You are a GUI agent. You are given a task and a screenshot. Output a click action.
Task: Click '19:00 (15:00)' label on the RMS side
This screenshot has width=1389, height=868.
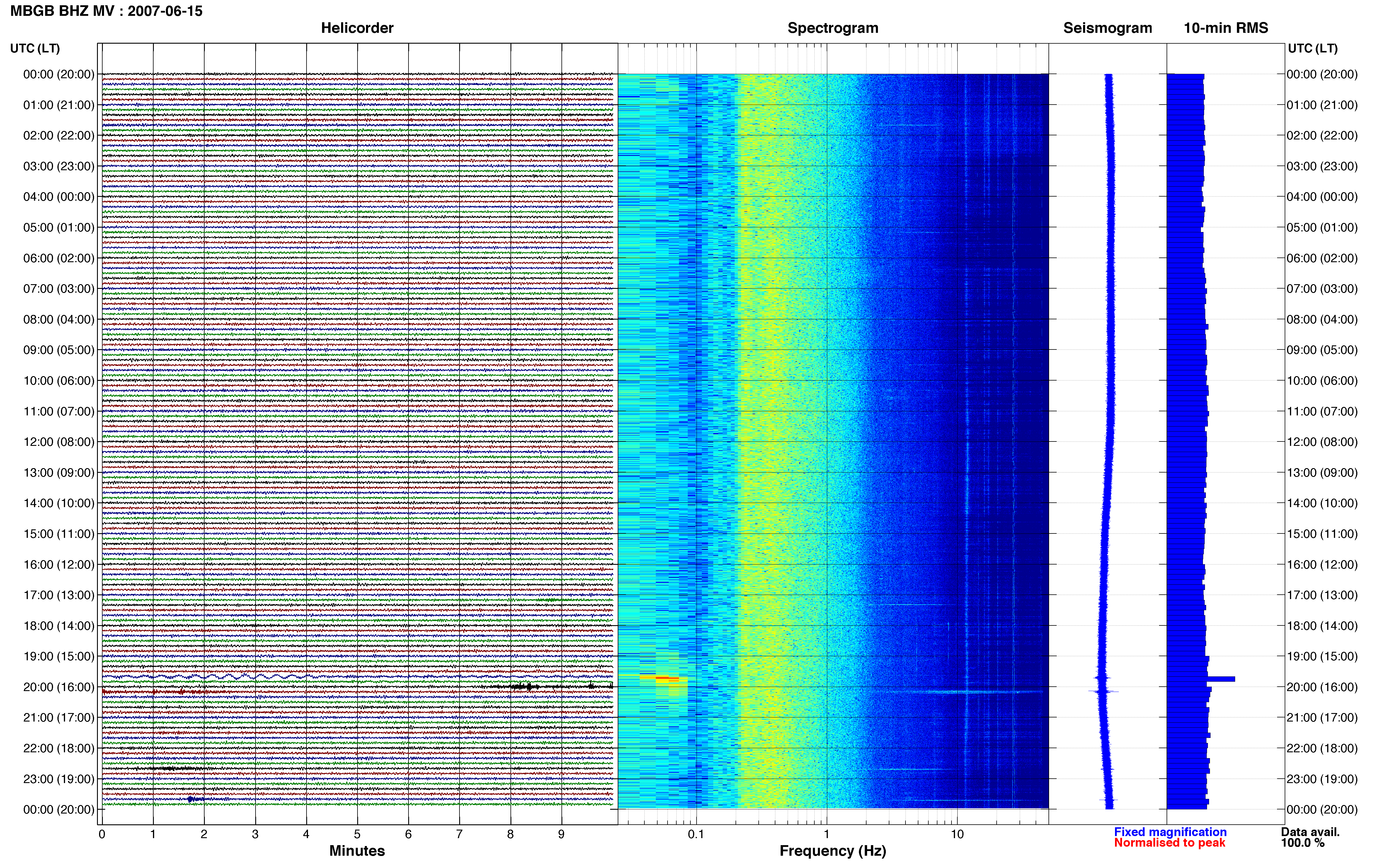[x=1322, y=656]
